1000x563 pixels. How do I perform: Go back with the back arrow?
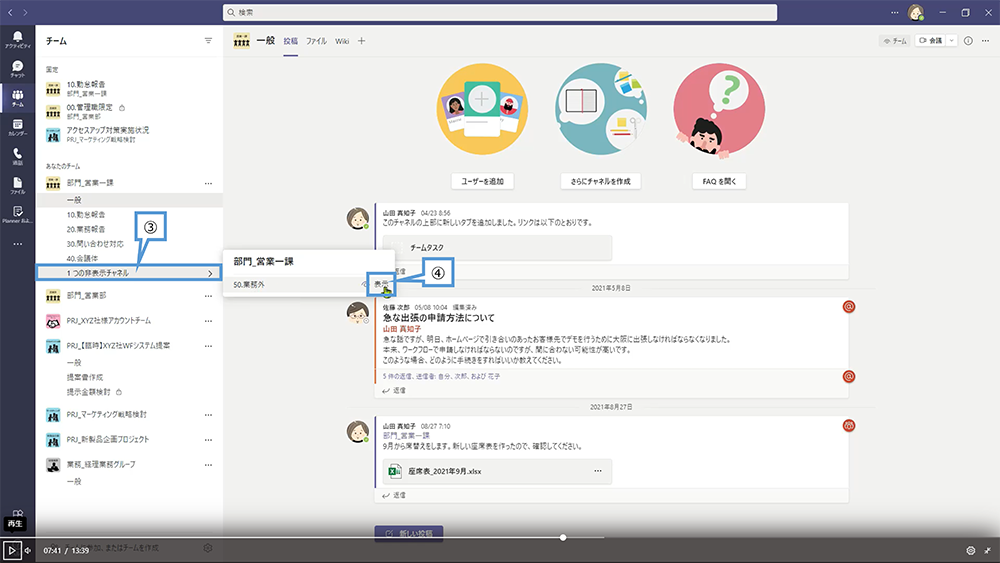pyautogui.click(x=10, y=12)
